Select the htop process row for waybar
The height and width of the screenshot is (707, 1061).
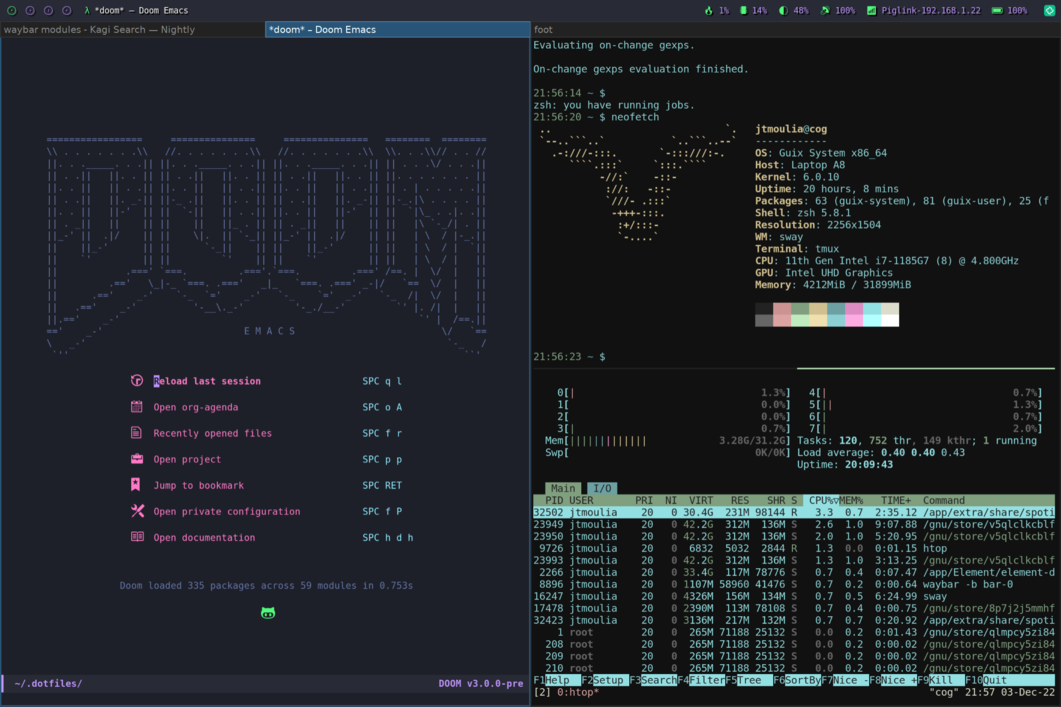pos(794,584)
